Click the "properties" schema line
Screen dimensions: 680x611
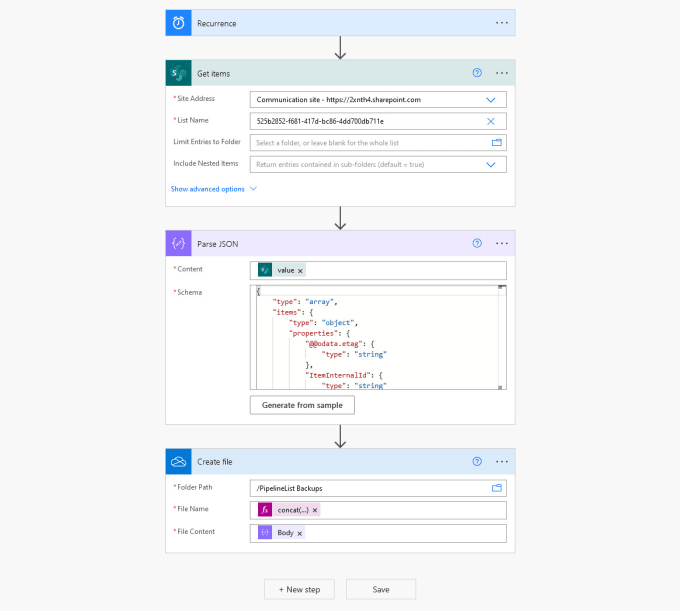(320, 333)
